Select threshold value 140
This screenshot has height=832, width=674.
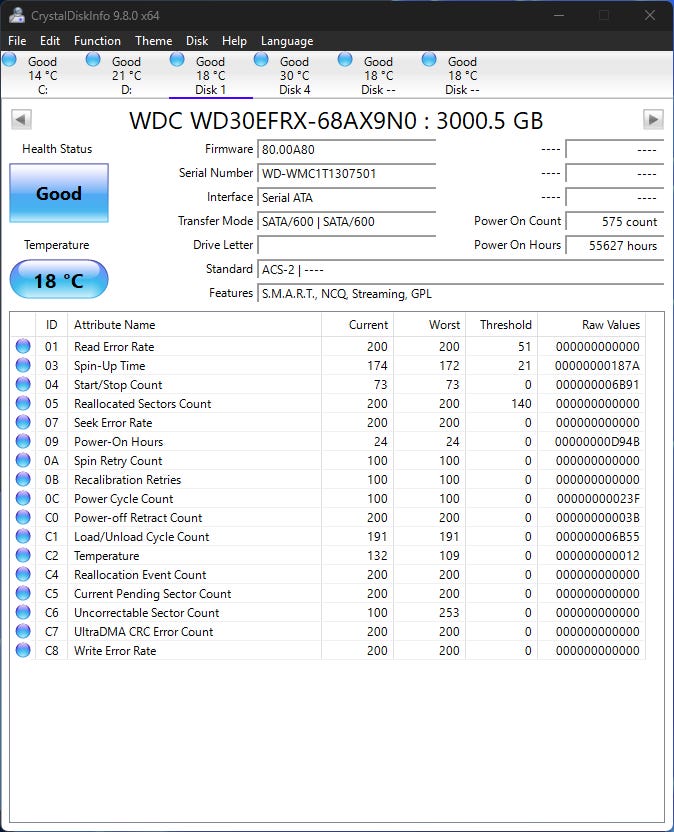click(521, 404)
